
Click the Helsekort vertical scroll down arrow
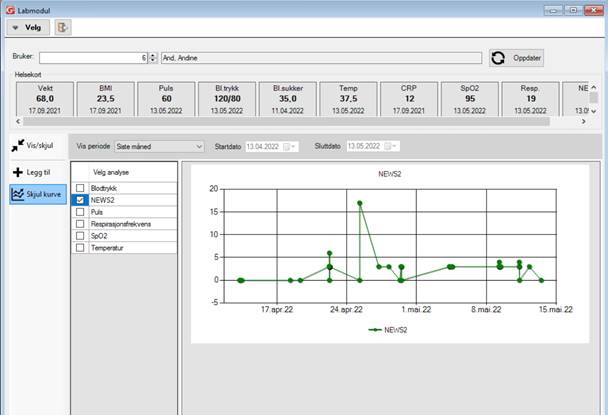click(x=594, y=111)
